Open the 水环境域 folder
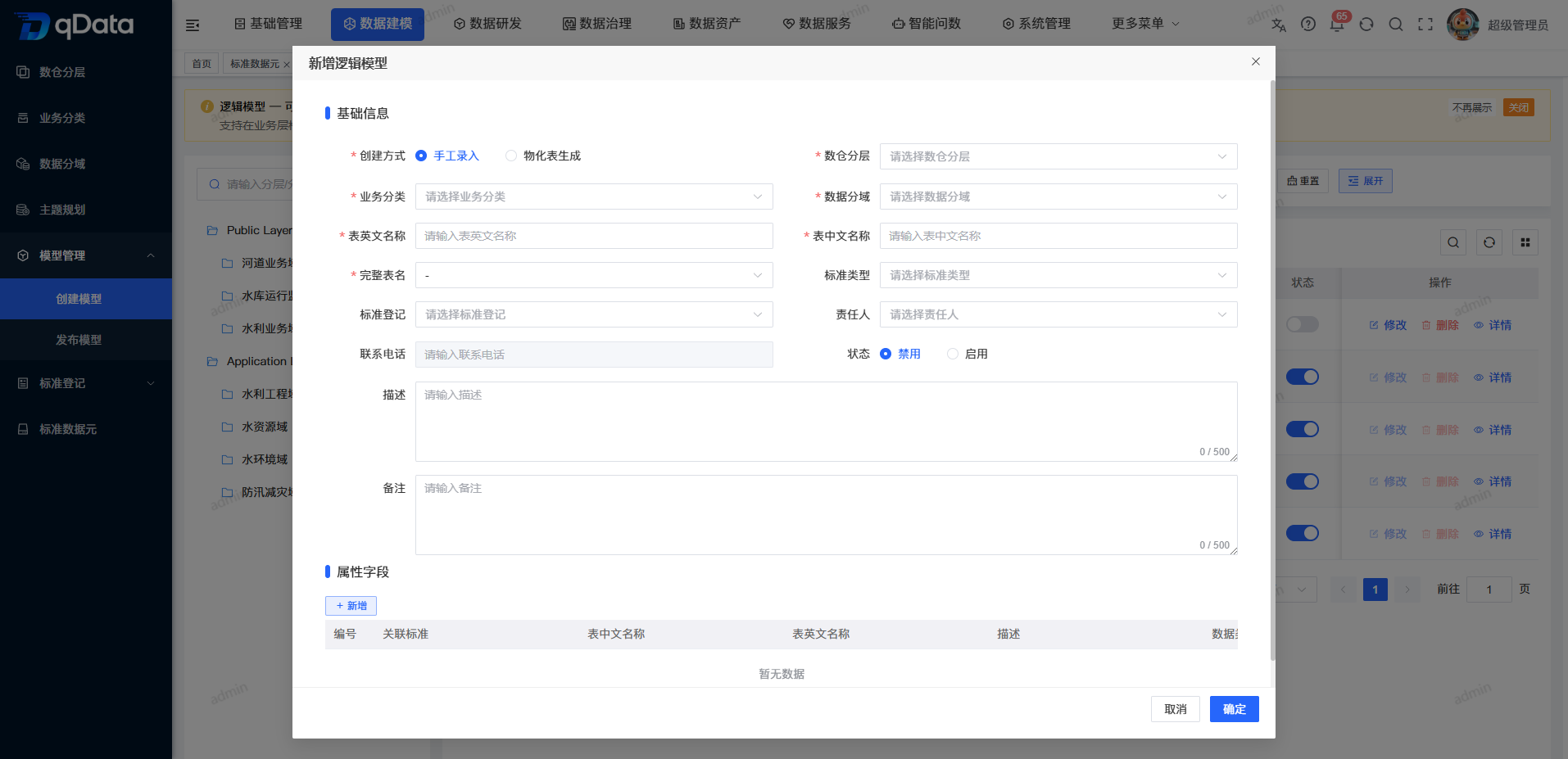 pyautogui.click(x=265, y=459)
